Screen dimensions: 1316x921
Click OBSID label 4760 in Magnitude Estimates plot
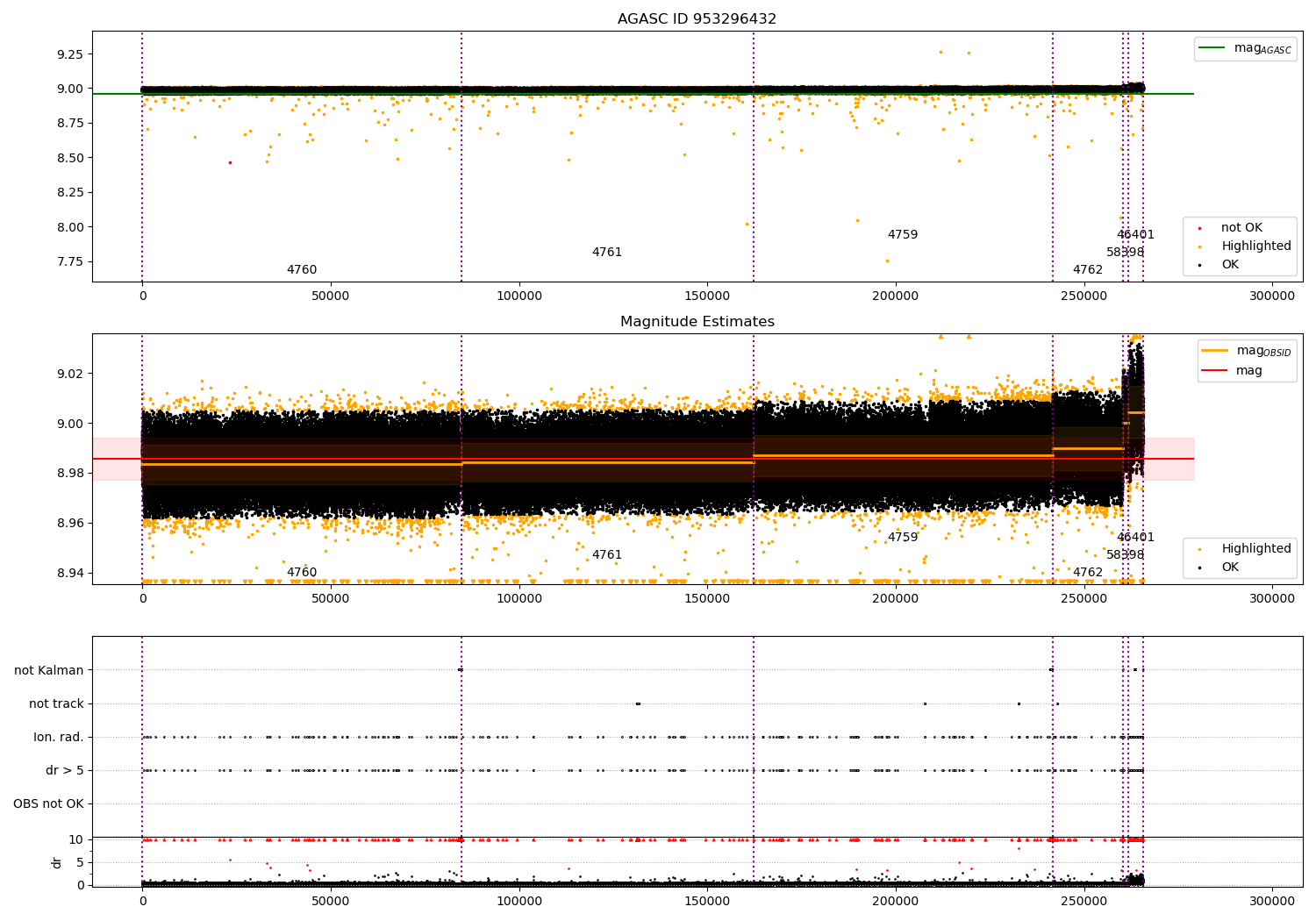[x=302, y=573]
